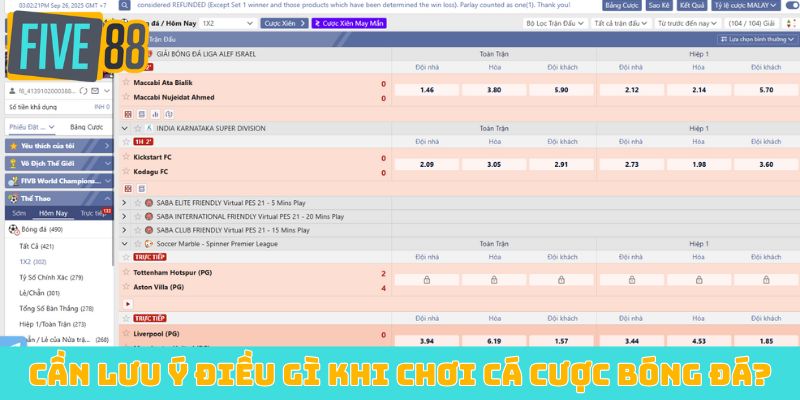The width and height of the screenshot is (800, 400).
Task: Click the Cược Xiên May Mắn button
Action: click(349, 23)
